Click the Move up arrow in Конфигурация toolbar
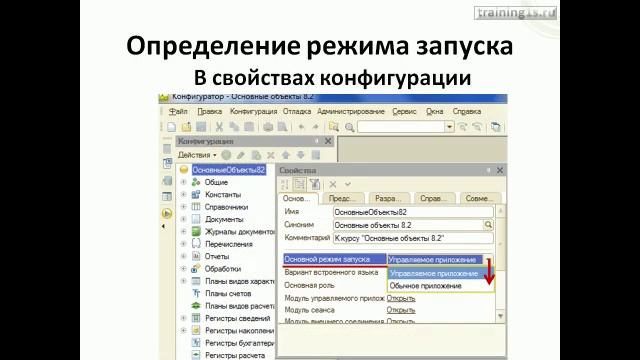The height and width of the screenshot is (360, 640). point(286,155)
